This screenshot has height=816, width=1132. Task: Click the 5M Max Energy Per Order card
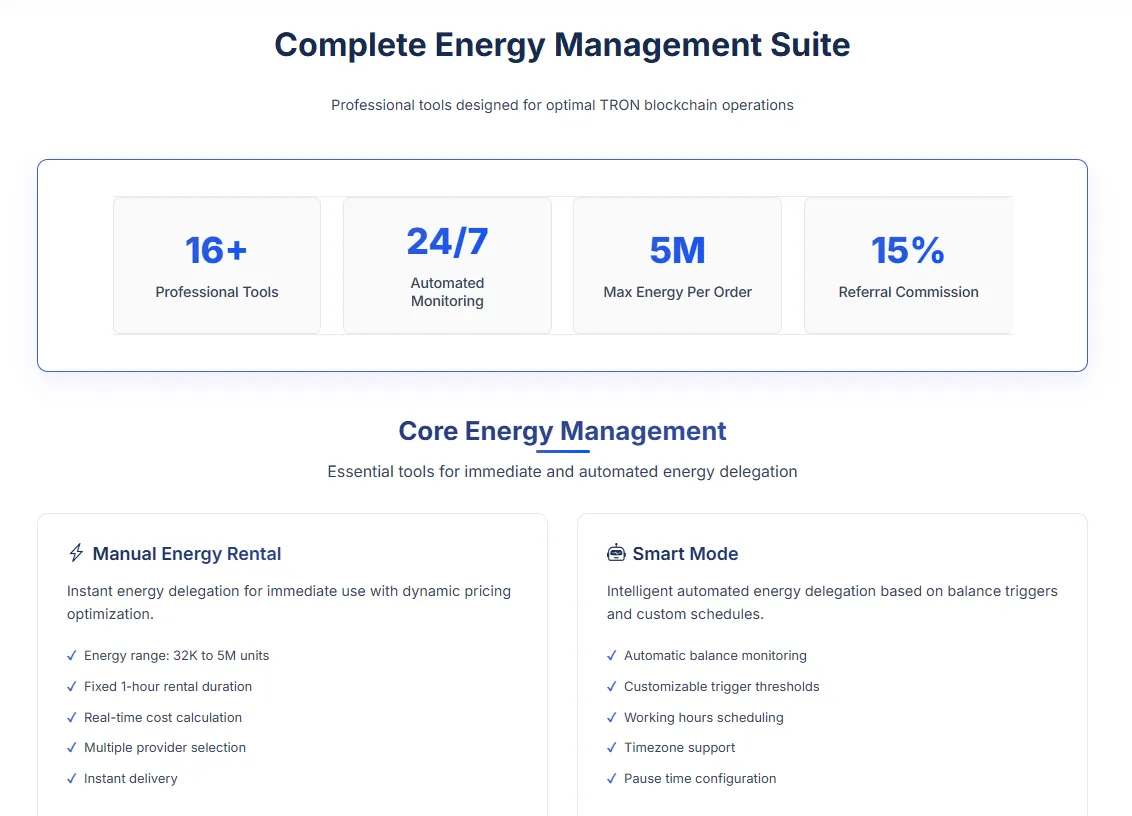click(677, 265)
